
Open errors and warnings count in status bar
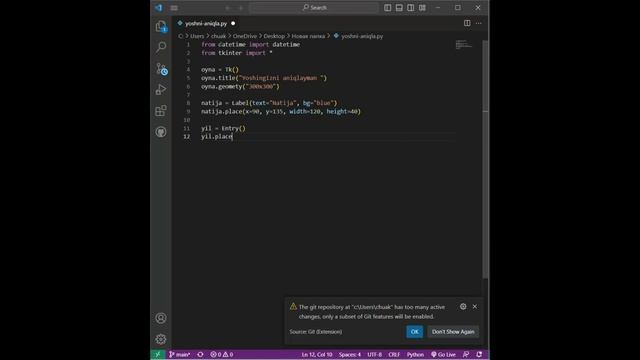tap(222, 355)
